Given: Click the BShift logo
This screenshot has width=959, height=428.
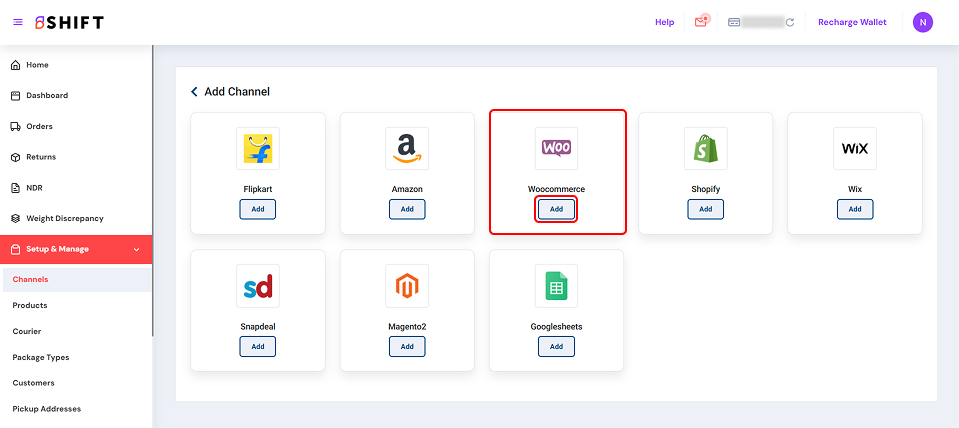Looking at the screenshot, I should 69,22.
